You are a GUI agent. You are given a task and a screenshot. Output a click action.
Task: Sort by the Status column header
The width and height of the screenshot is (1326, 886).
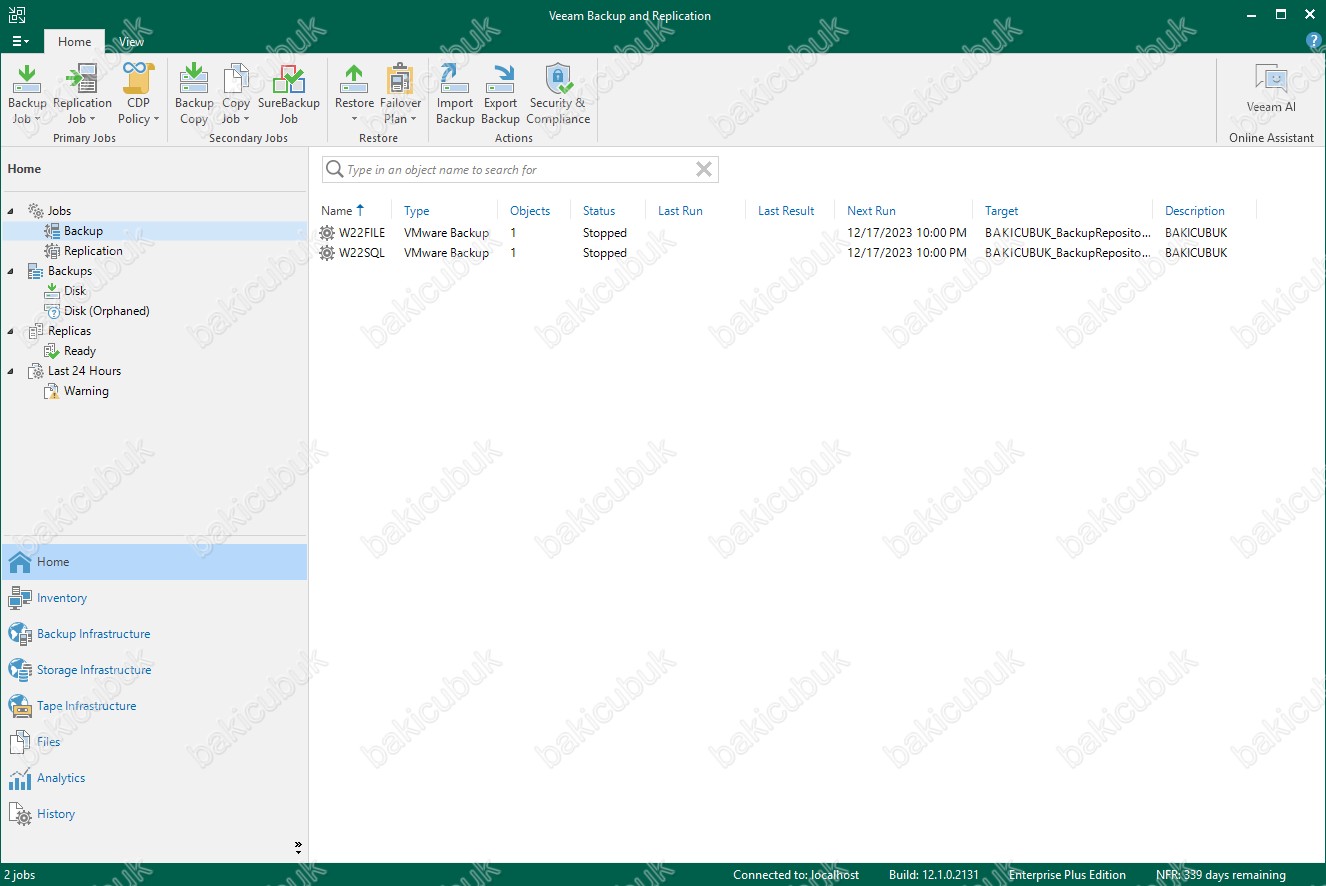tap(599, 211)
